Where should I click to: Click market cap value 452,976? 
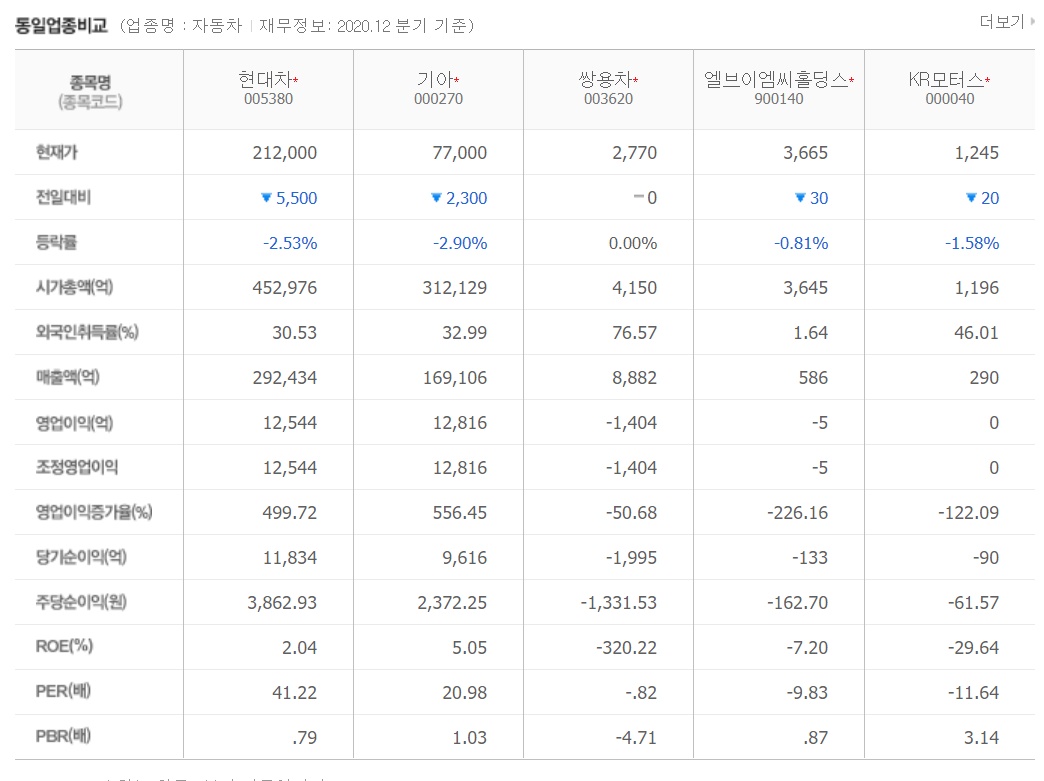(285, 288)
